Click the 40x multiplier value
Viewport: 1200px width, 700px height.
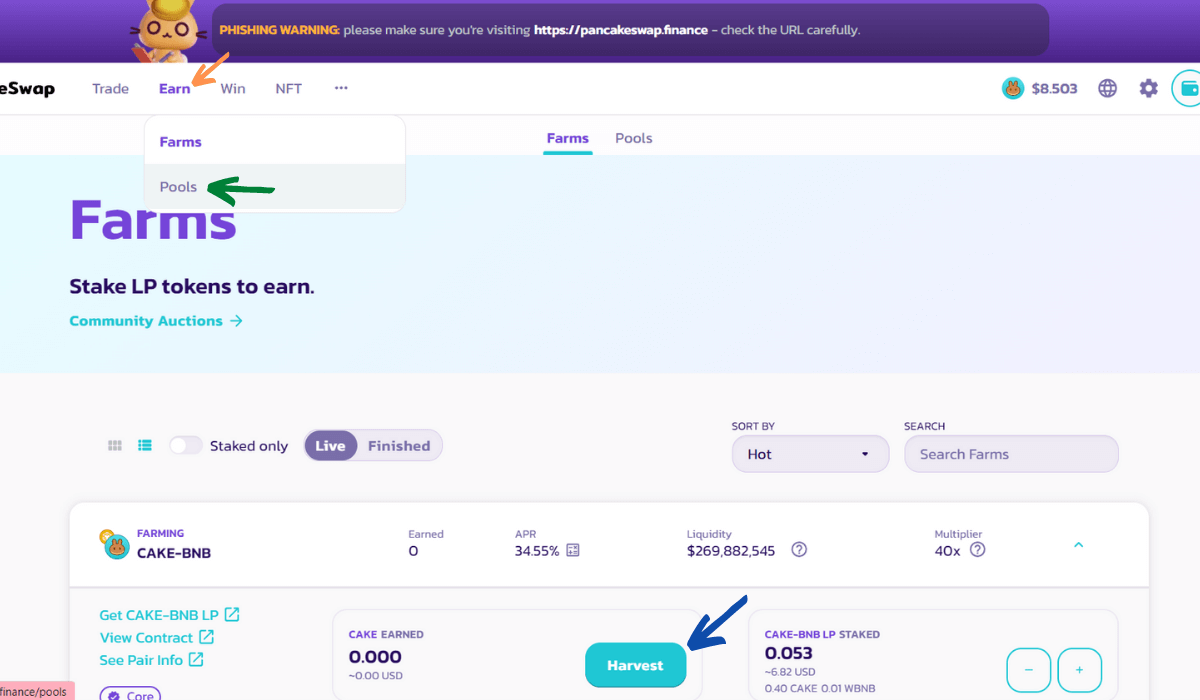[x=948, y=550]
